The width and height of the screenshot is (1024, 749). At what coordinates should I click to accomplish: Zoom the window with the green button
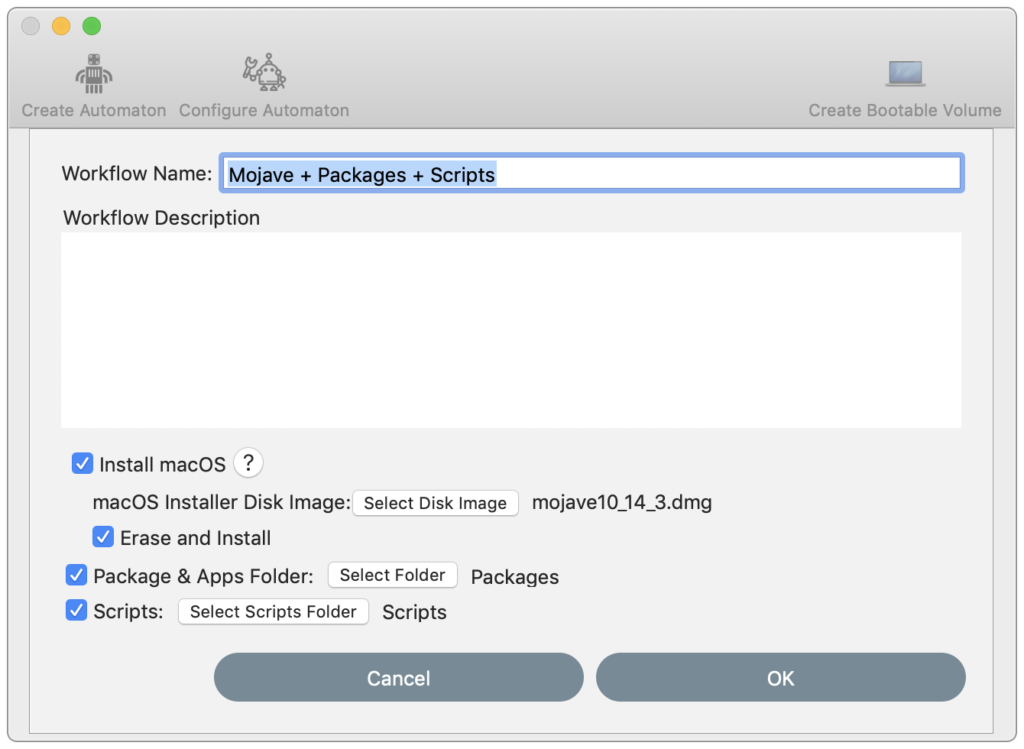[91, 26]
